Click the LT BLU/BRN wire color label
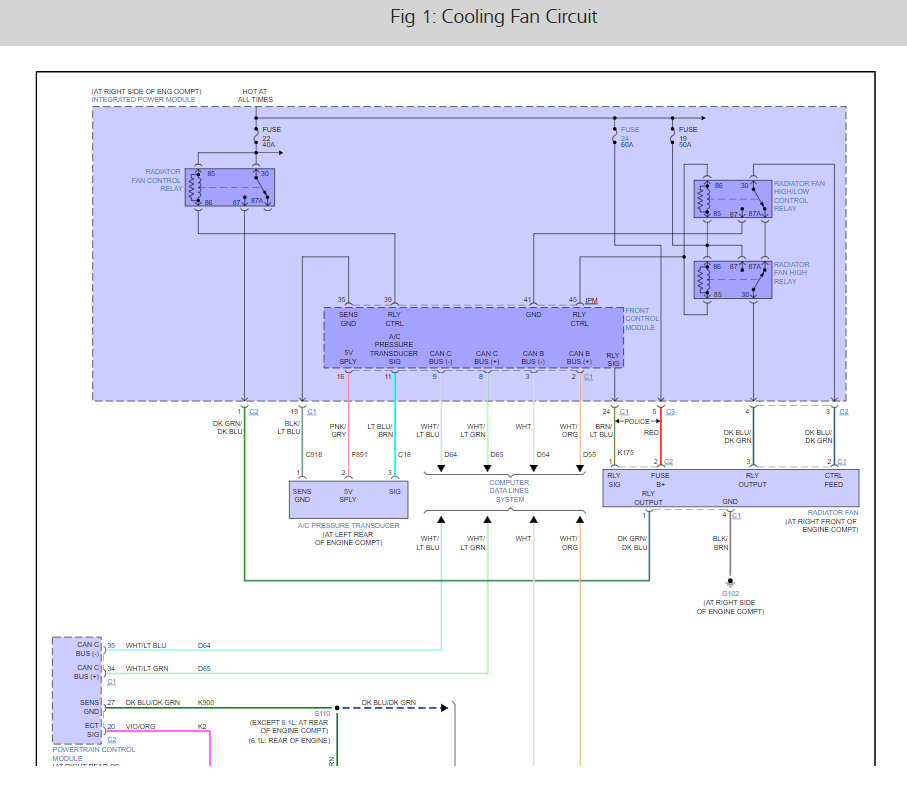The image size is (907, 788). 380,430
